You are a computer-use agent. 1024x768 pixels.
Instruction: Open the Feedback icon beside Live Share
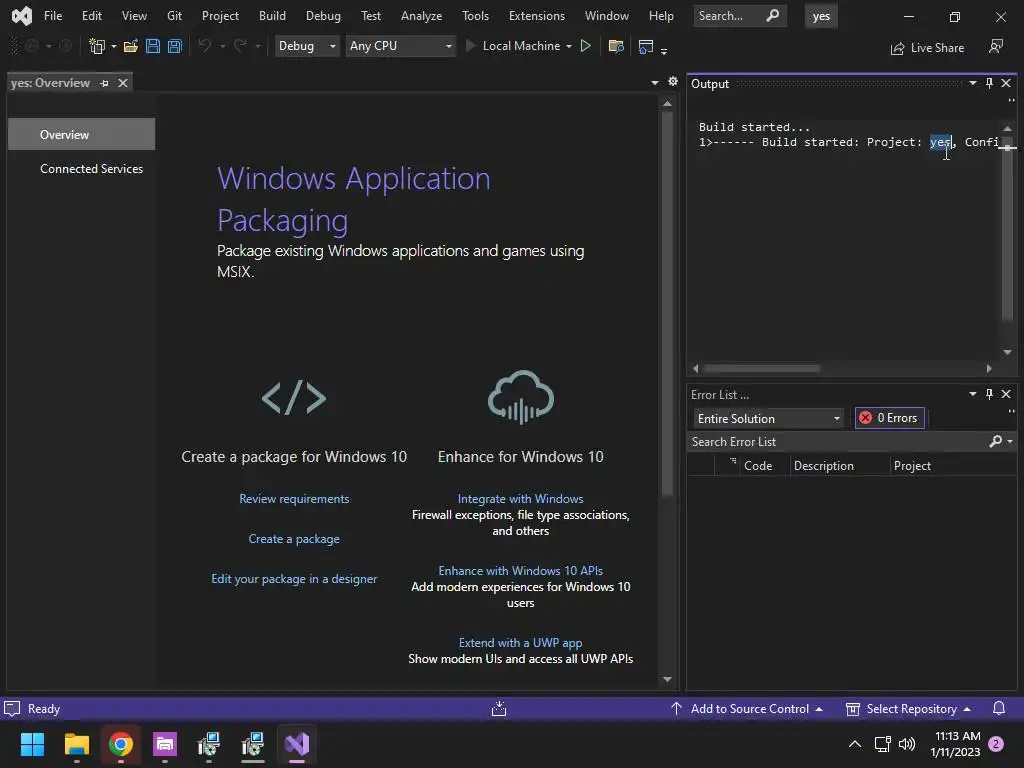[996, 47]
